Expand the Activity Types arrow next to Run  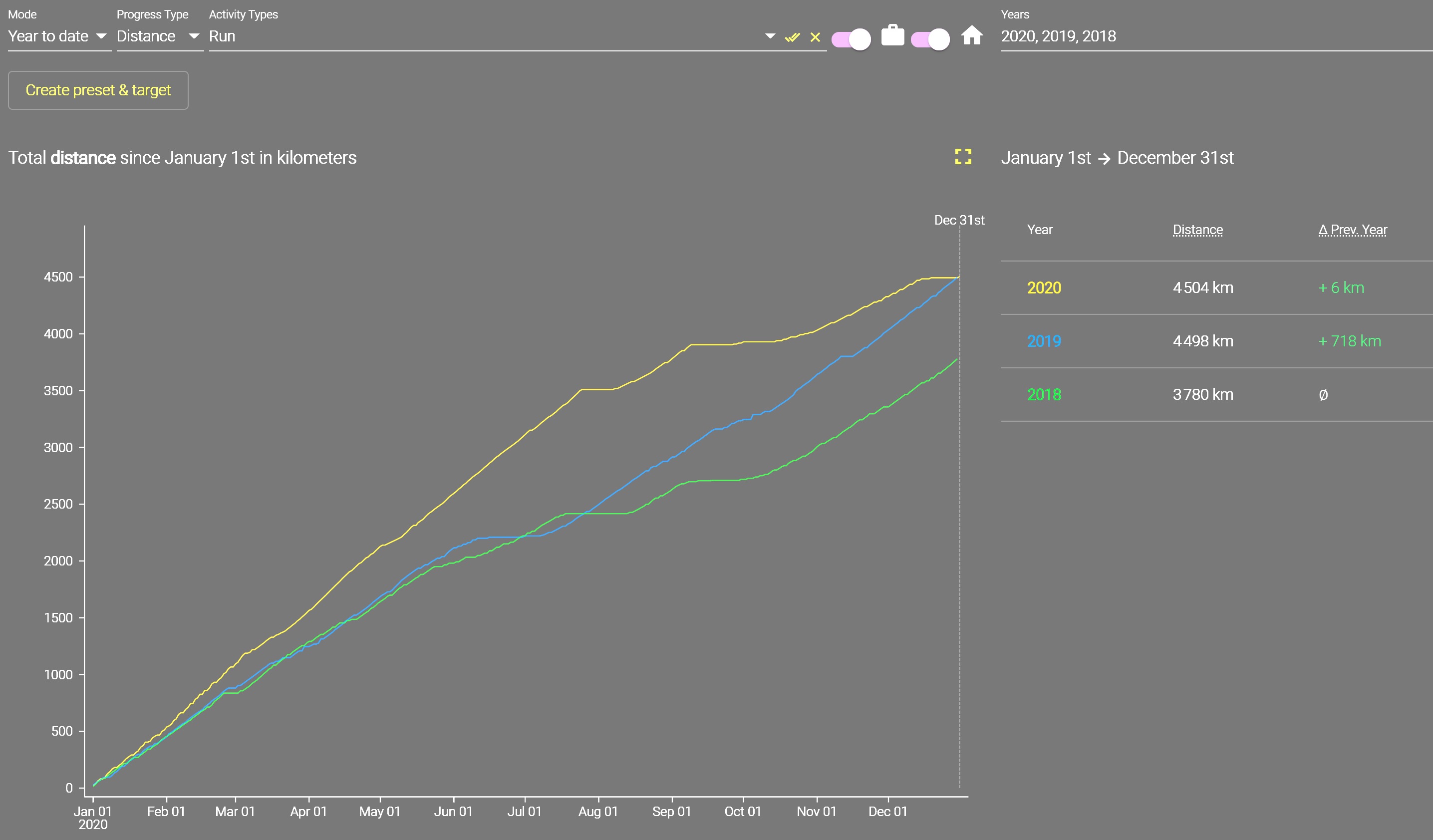point(770,36)
